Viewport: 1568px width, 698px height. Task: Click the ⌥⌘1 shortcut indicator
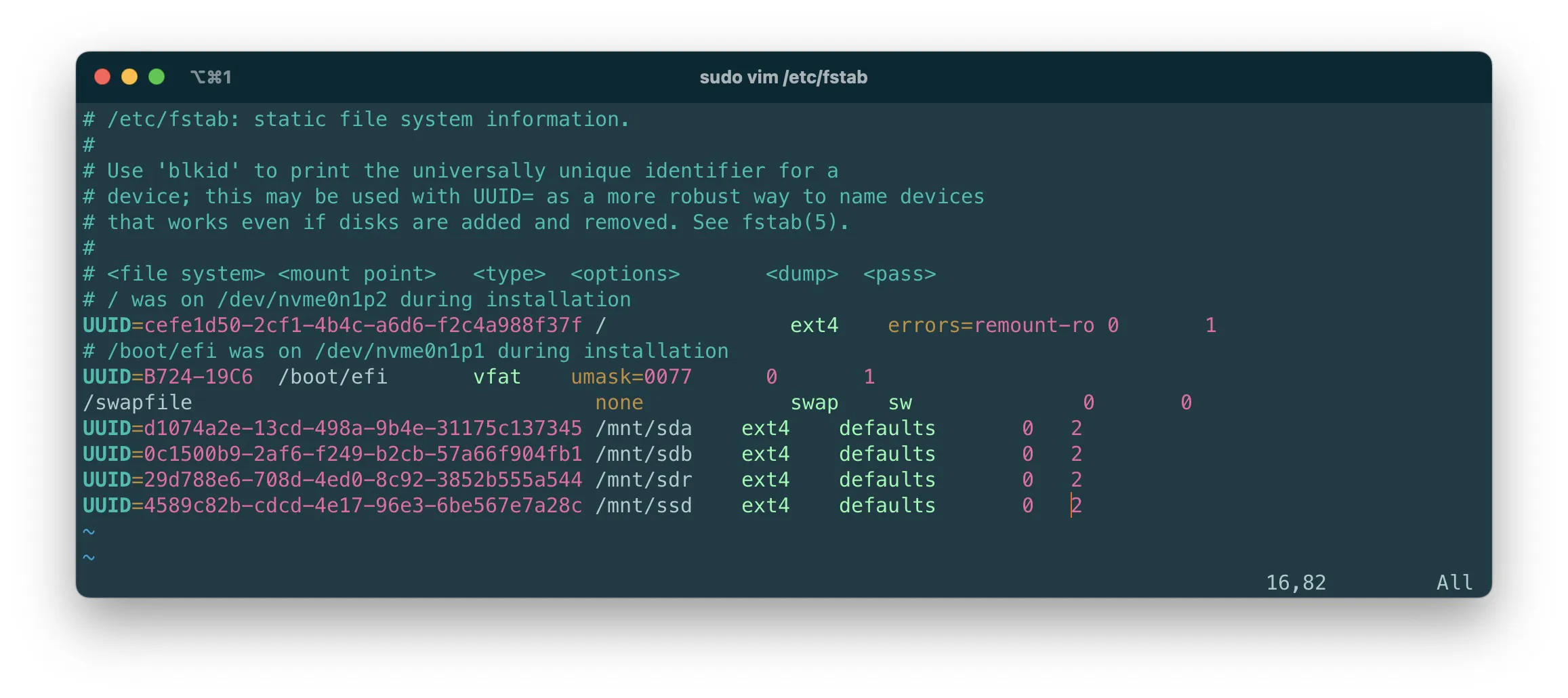[211, 77]
